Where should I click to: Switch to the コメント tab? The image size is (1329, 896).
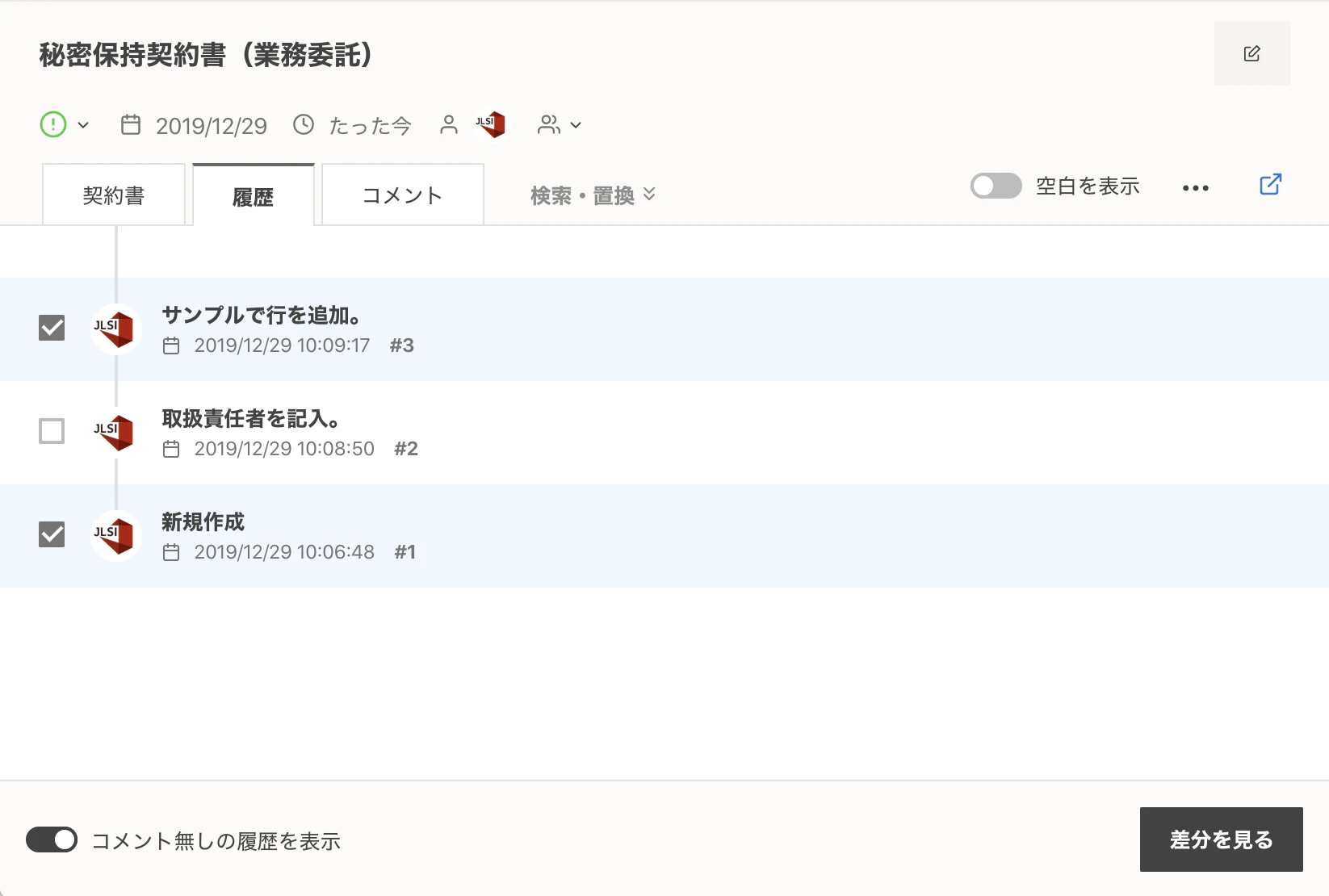[402, 195]
